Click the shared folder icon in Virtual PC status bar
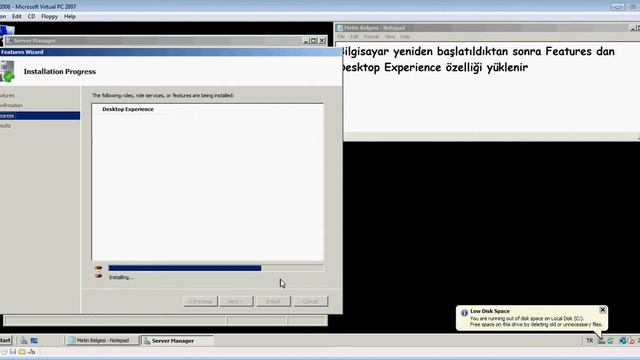The image size is (640, 360). pos(22,351)
